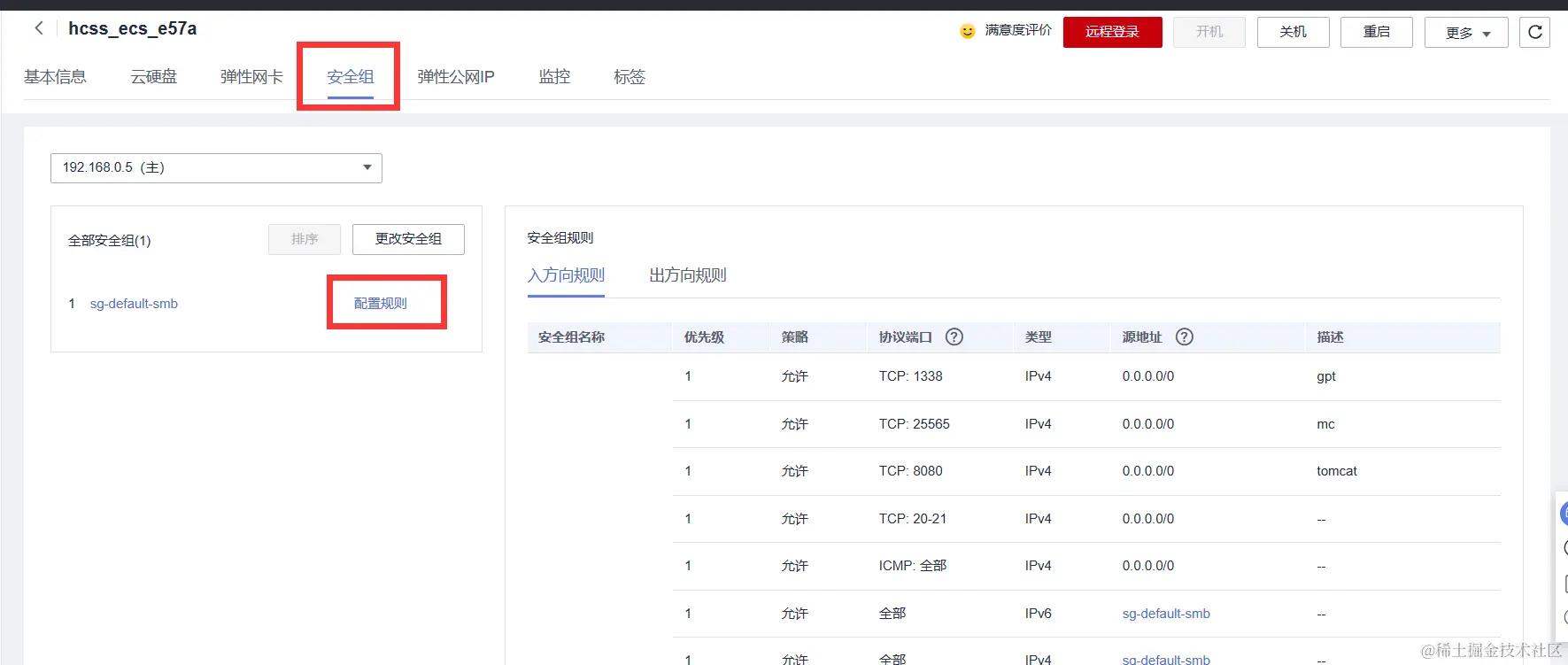Open the sg-default-smb security group link
This screenshot has width=1568, height=665.
click(x=134, y=304)
